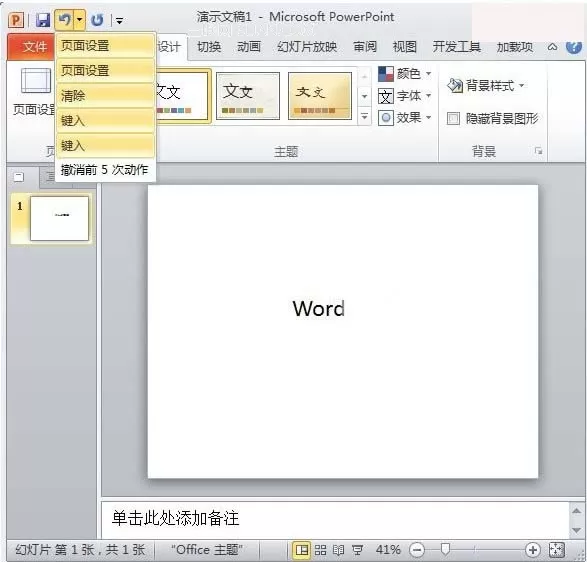Screen dimensions: 587x562
Task: Click the Word text on the slide
Action: (319, 309)
